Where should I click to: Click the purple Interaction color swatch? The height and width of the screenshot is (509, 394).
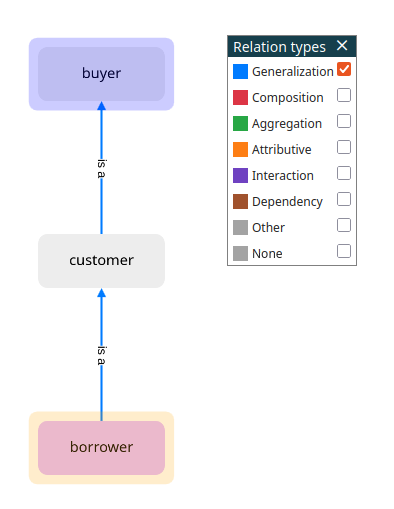[x=240, y=176]
